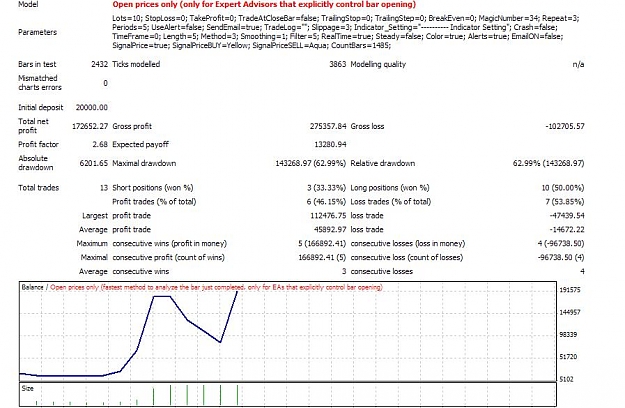Click Short positions value 3 (33.33%)

(x=326, y=188)
